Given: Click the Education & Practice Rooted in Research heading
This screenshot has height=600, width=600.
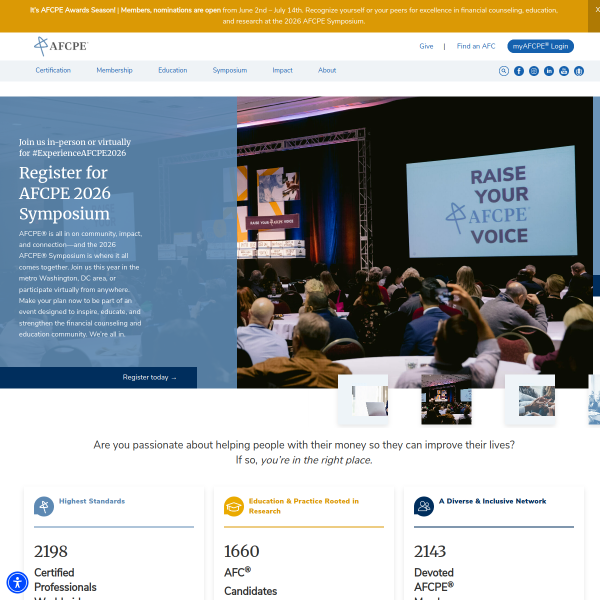Looking at the screenshot, I should (304, 506).
